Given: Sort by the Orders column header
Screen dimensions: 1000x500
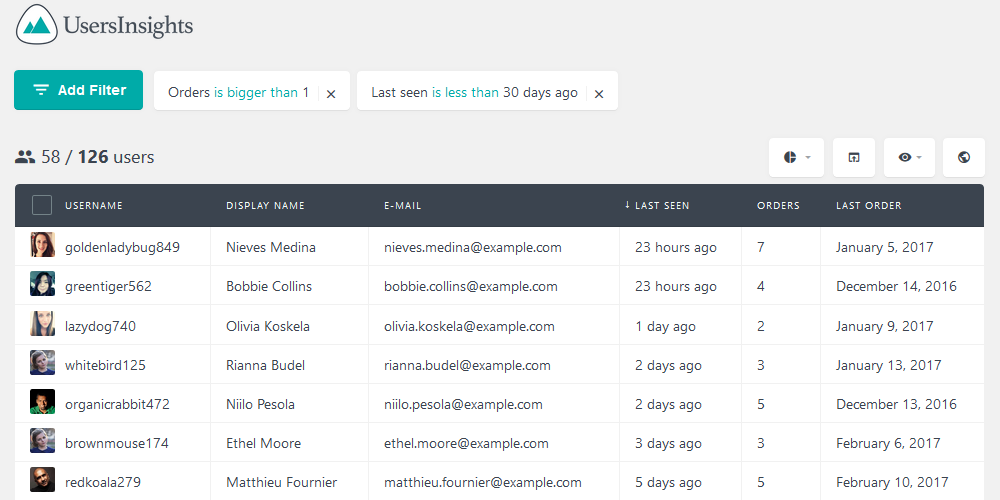Looking at the screenshot, I should pos(778,206).
